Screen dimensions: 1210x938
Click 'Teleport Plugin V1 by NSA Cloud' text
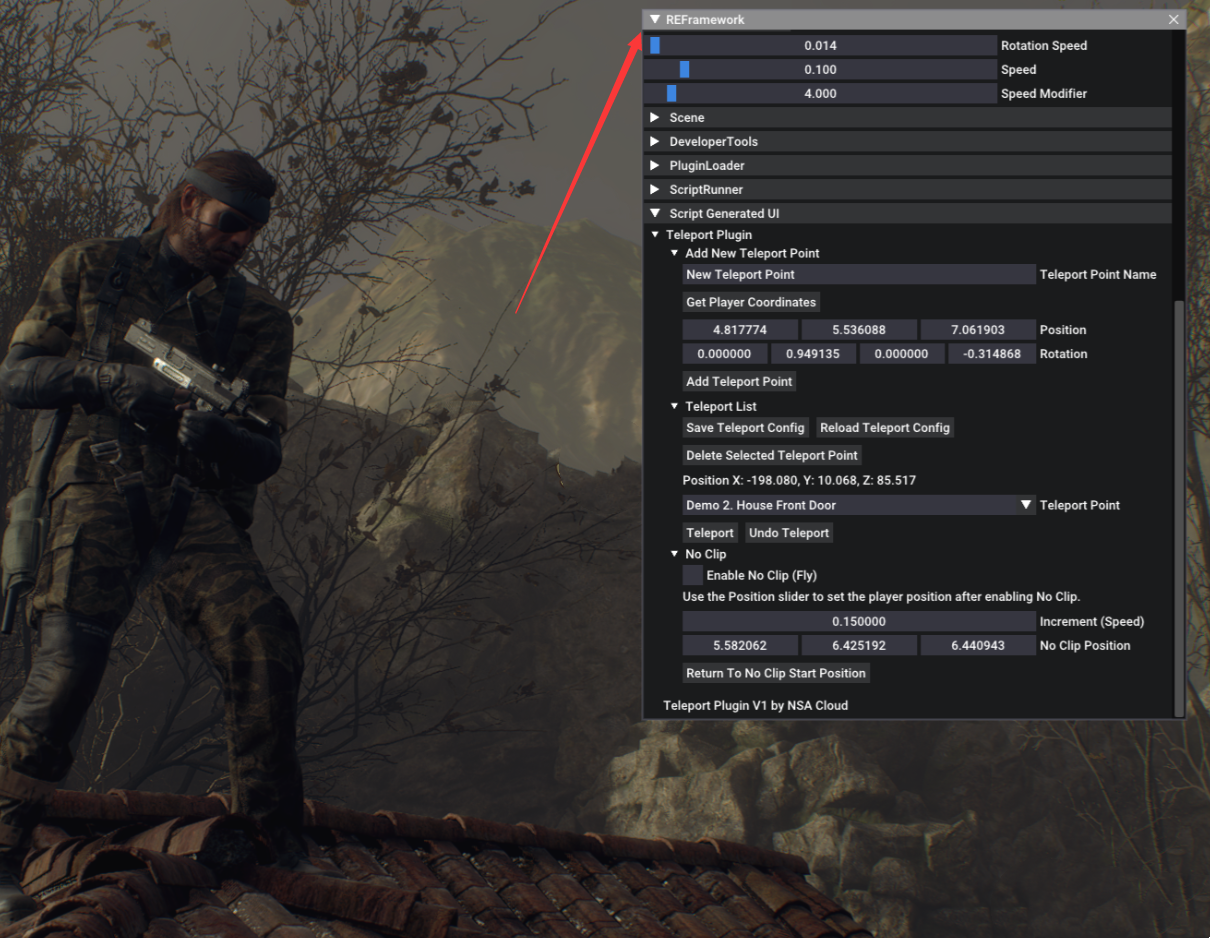click(756, 706)
